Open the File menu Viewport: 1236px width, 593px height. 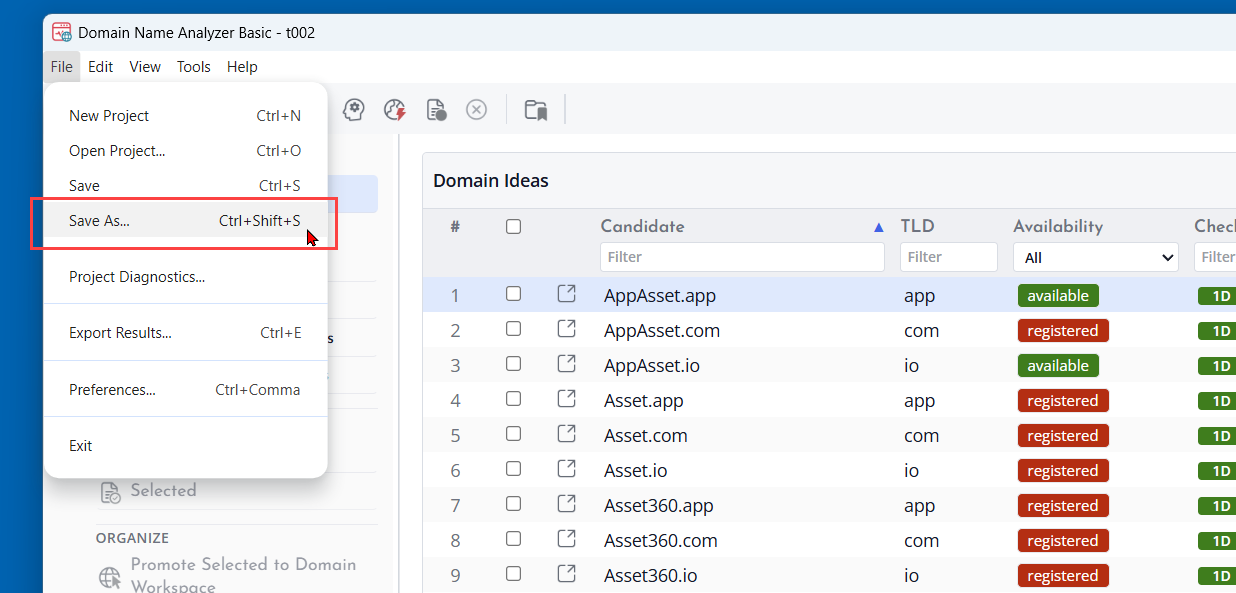[62, 67]
